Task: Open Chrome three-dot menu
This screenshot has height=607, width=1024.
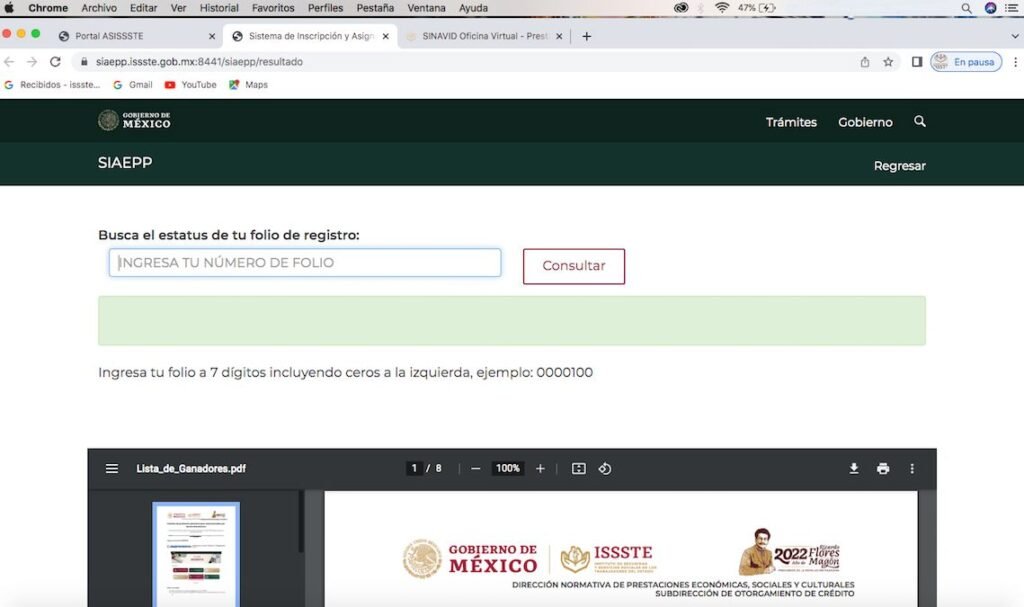Action: point(1015,62)
